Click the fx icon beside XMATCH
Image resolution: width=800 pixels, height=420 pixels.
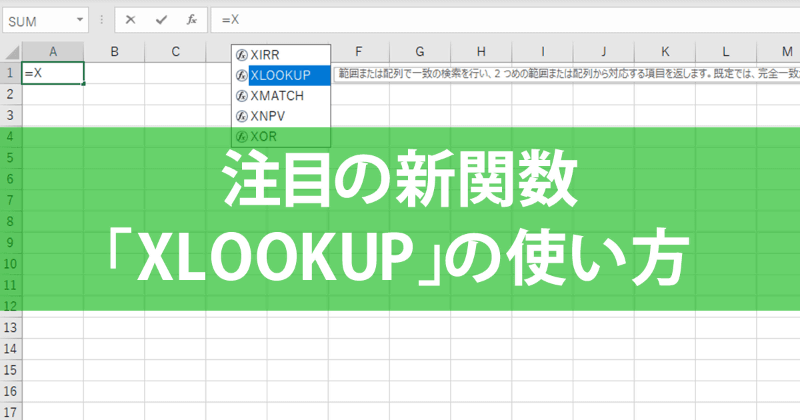(x=242, y=96)
